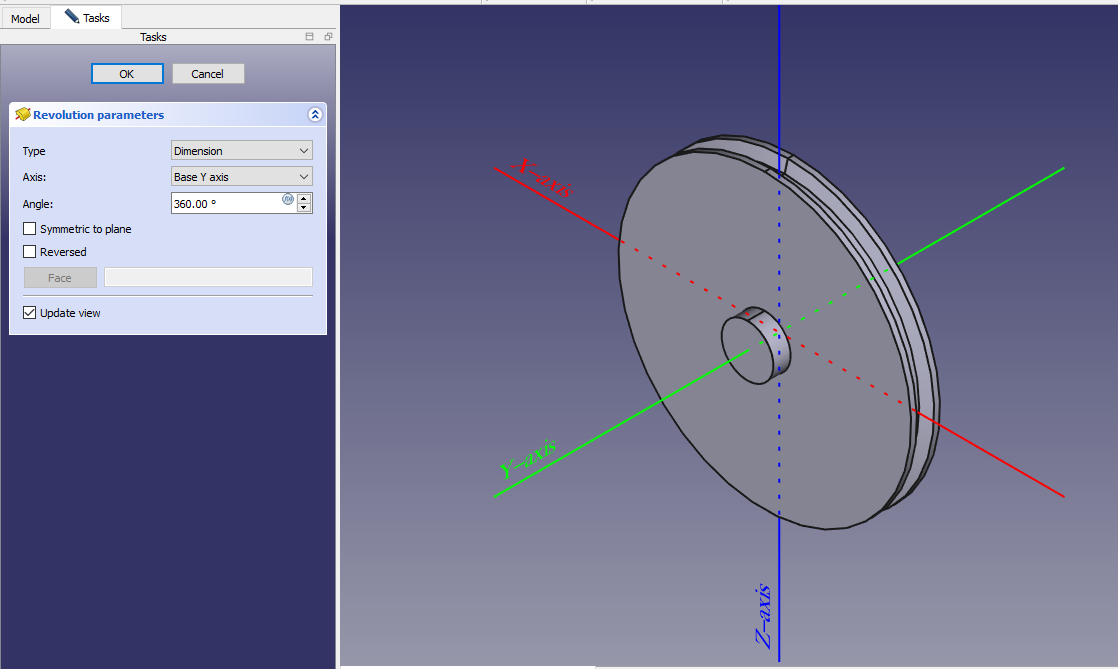
Task: Toggle the Reversed checkbox
Action: click(29, 252)
